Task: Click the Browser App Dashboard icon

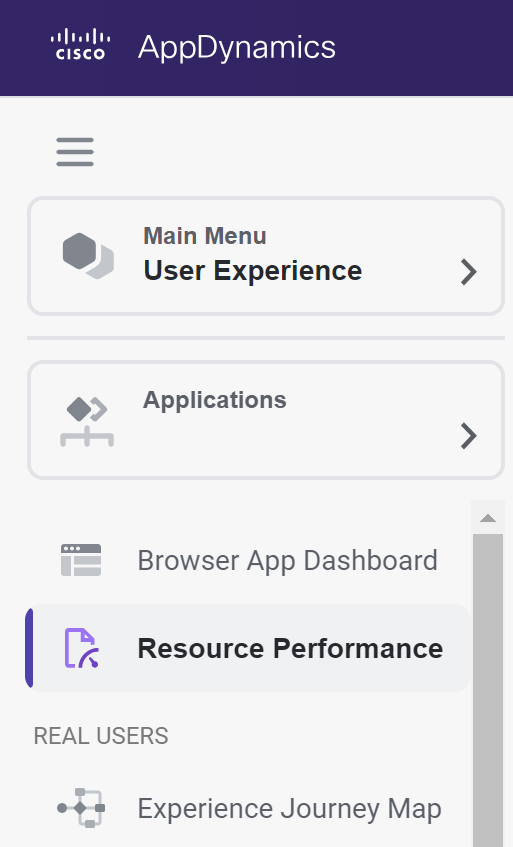Action: click(x=81, y=560)
